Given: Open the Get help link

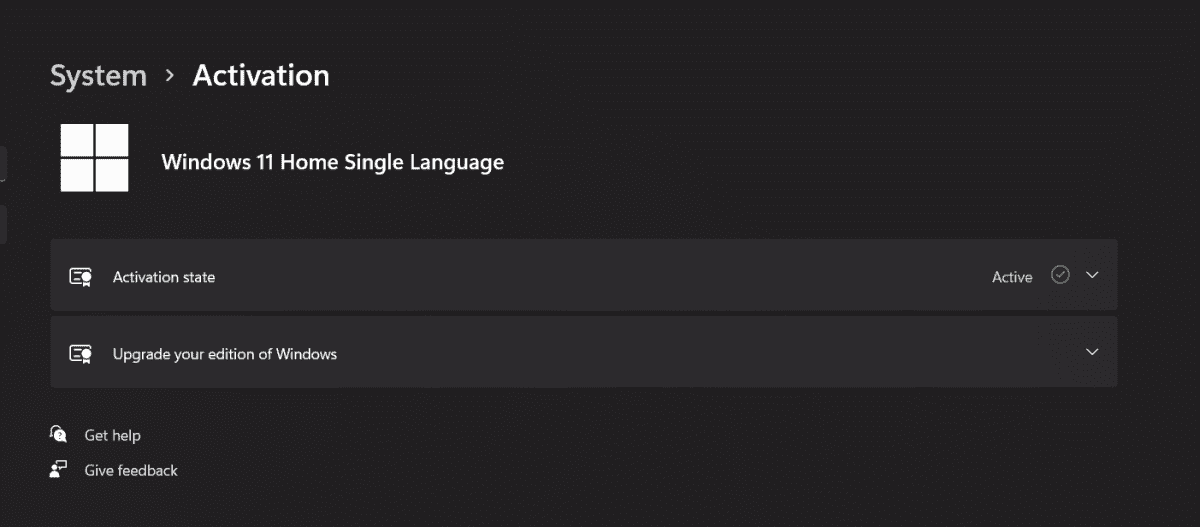Looking at the screenshot, I should 112,436.
